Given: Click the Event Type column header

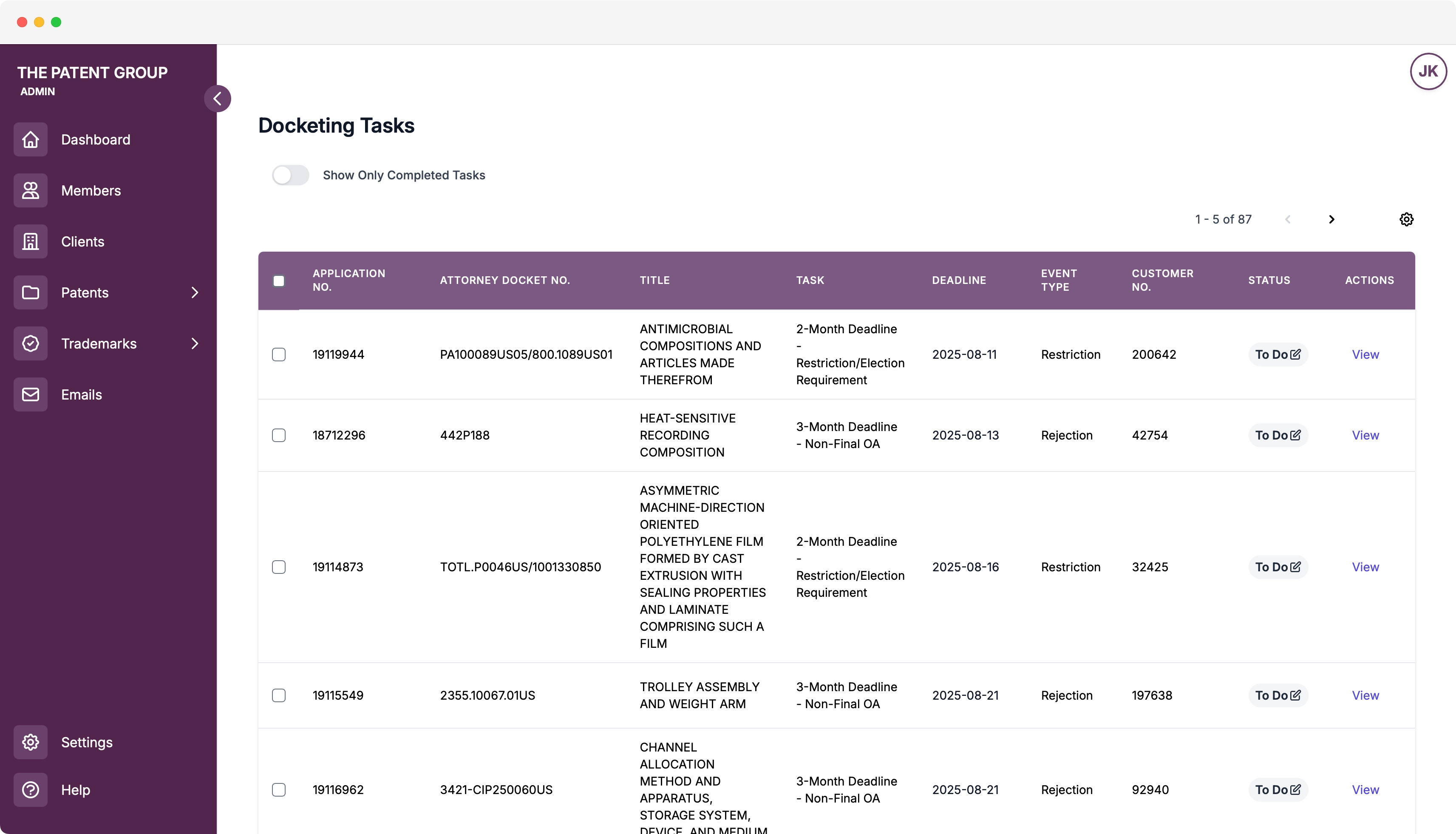Looking at the screenshot, I should coord(1059,280).
